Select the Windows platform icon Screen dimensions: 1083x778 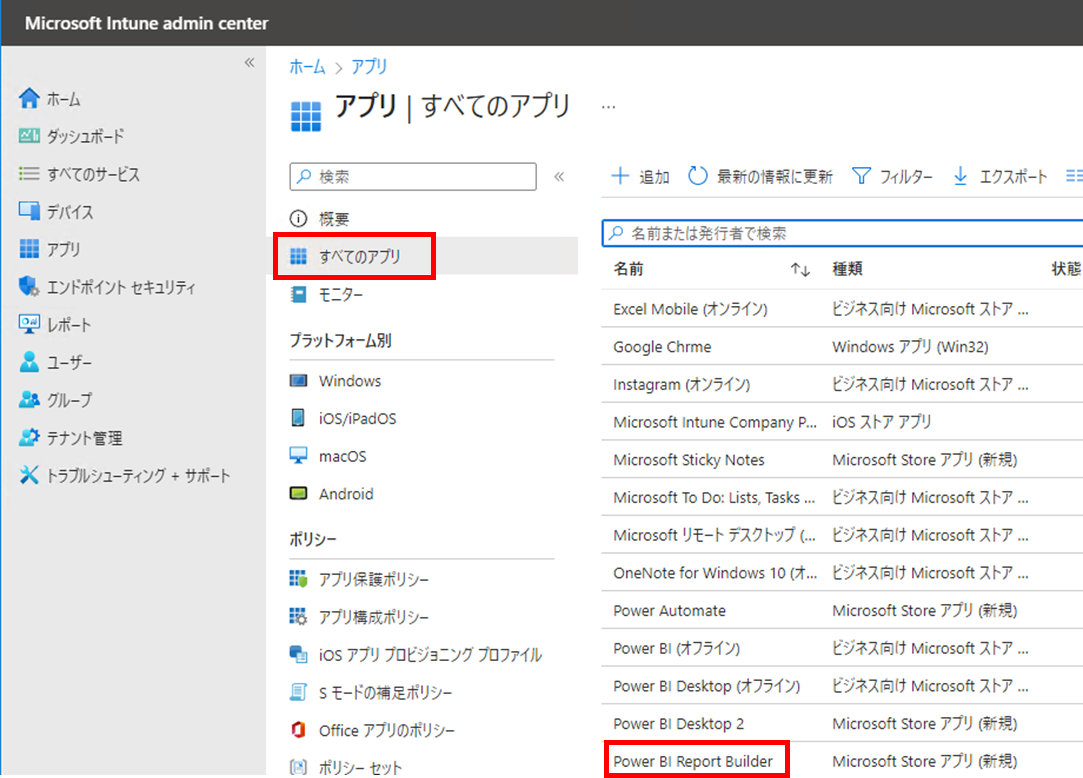[298, 380]
